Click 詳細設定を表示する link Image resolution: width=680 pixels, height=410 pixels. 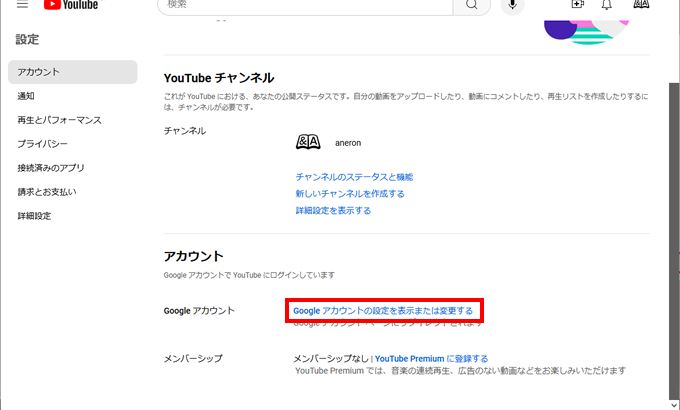point(333,210)
